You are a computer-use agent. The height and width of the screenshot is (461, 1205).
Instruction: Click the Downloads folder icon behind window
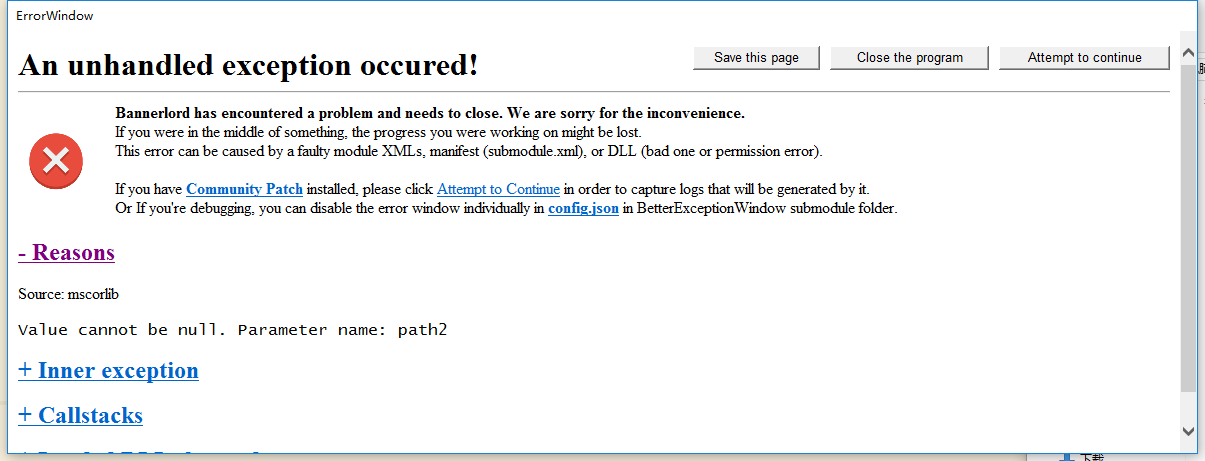click(x=1067, y=456)
